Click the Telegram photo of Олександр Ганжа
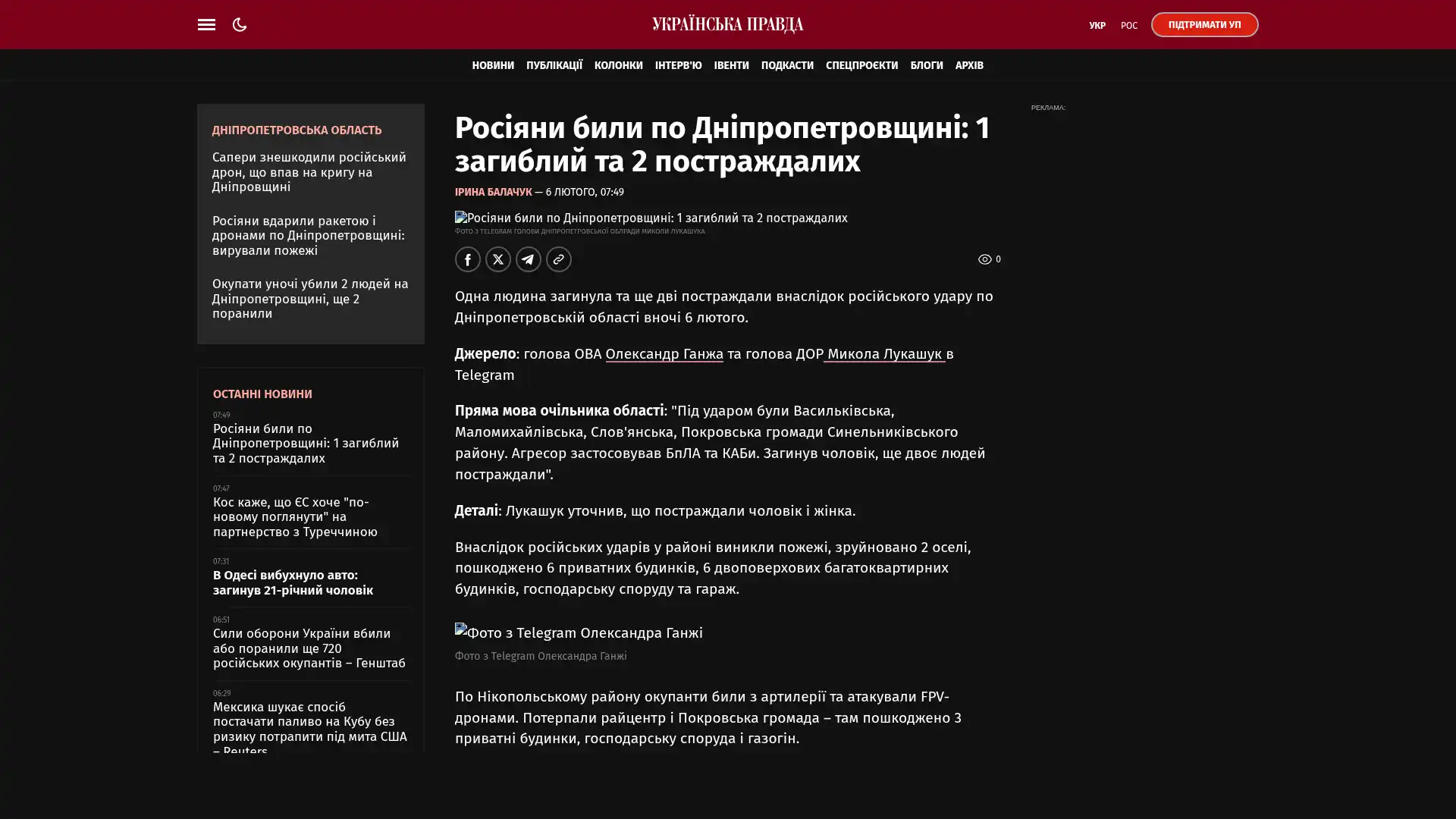The height and width of the screenshot is (819, 1456). pyautogui.click(x=579, y=632)
